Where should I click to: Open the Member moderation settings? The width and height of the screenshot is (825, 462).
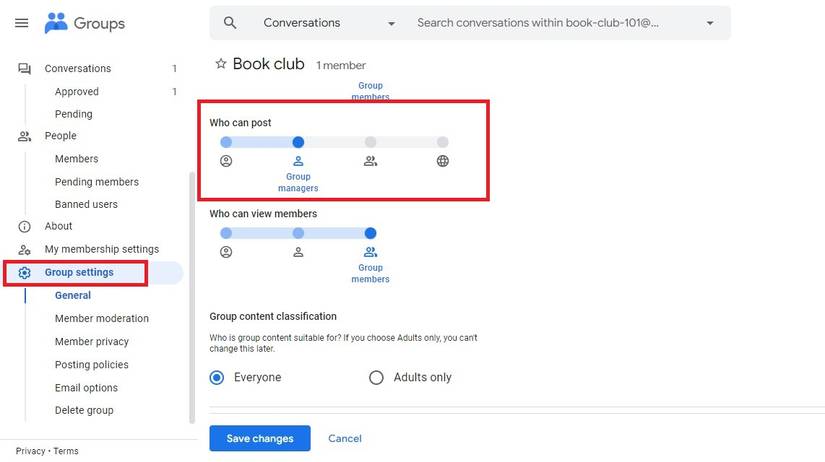[x=101, y=319]
